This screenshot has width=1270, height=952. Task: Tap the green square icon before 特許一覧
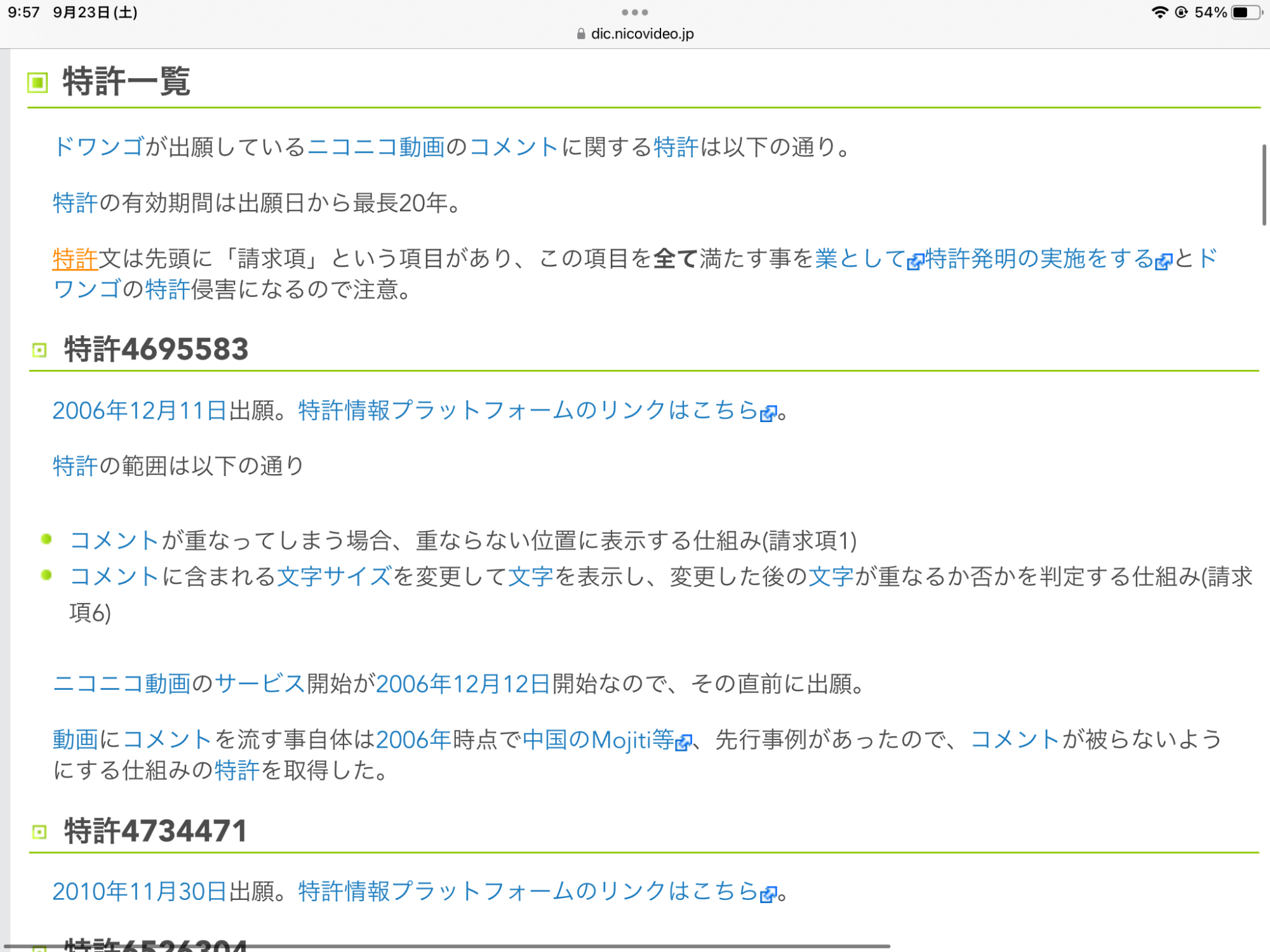(x=38, y=83)
